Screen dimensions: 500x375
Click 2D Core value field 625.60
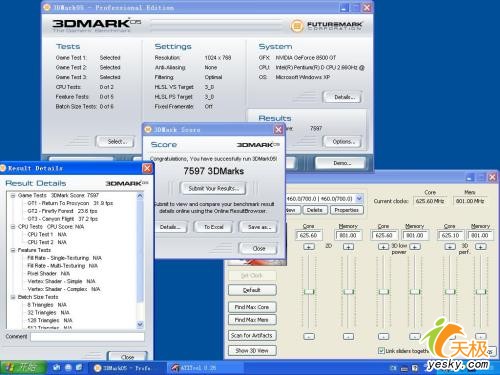click(309, 236)
